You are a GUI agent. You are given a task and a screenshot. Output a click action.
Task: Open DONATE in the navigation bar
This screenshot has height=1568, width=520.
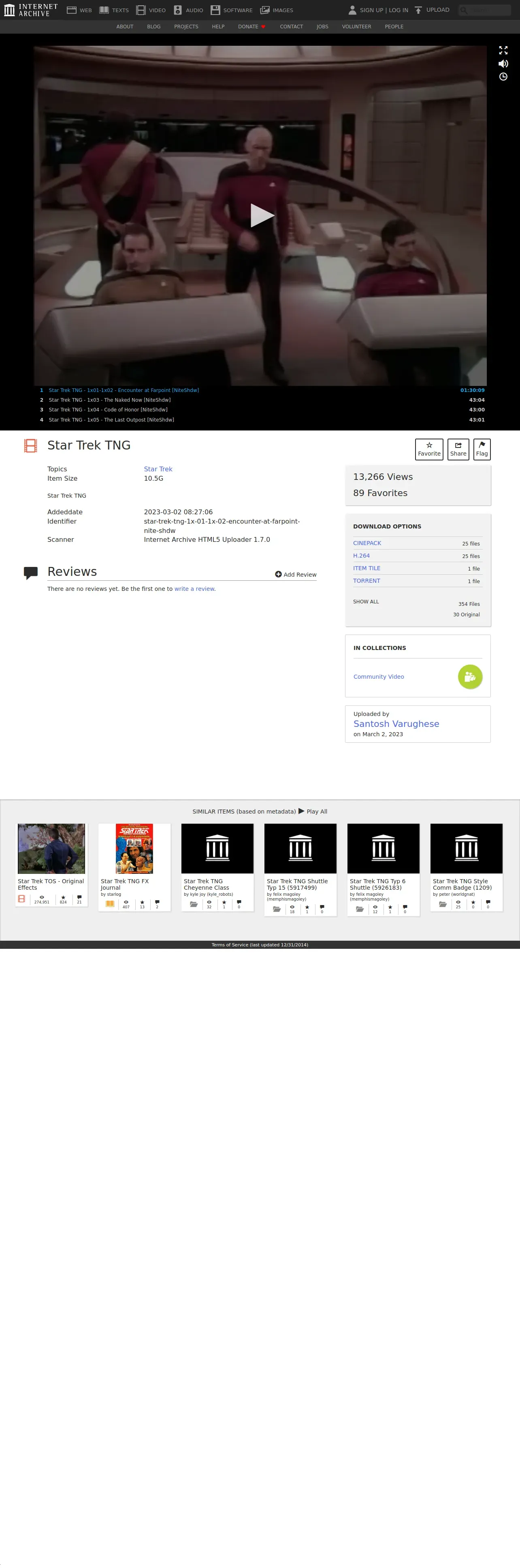point(251,27)
